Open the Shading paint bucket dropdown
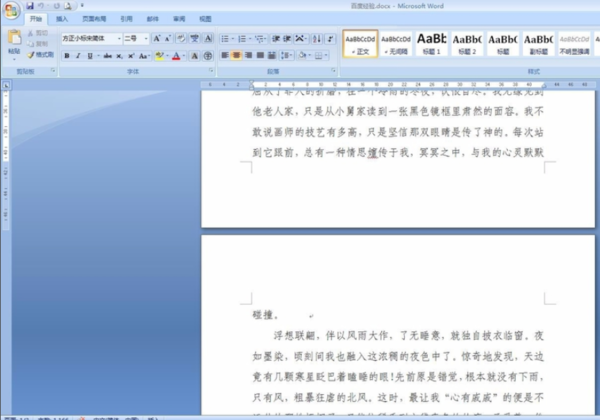 (303, 55)
